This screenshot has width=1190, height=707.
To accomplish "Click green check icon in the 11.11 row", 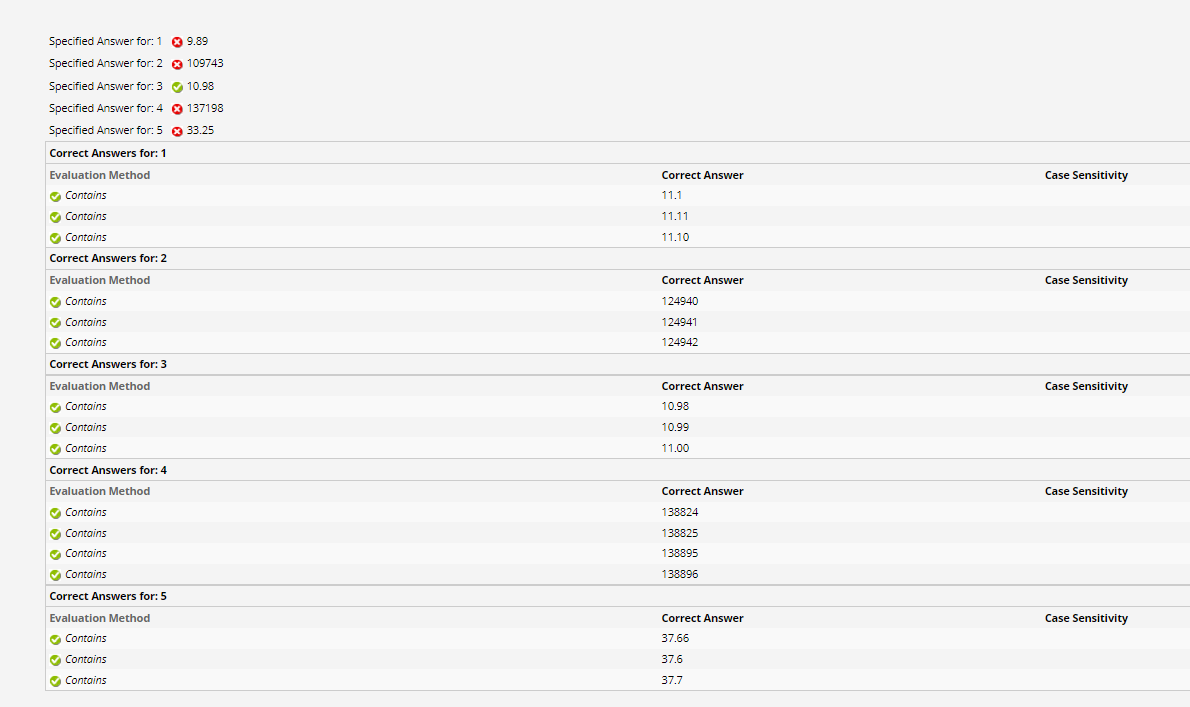I will (55, 217).
